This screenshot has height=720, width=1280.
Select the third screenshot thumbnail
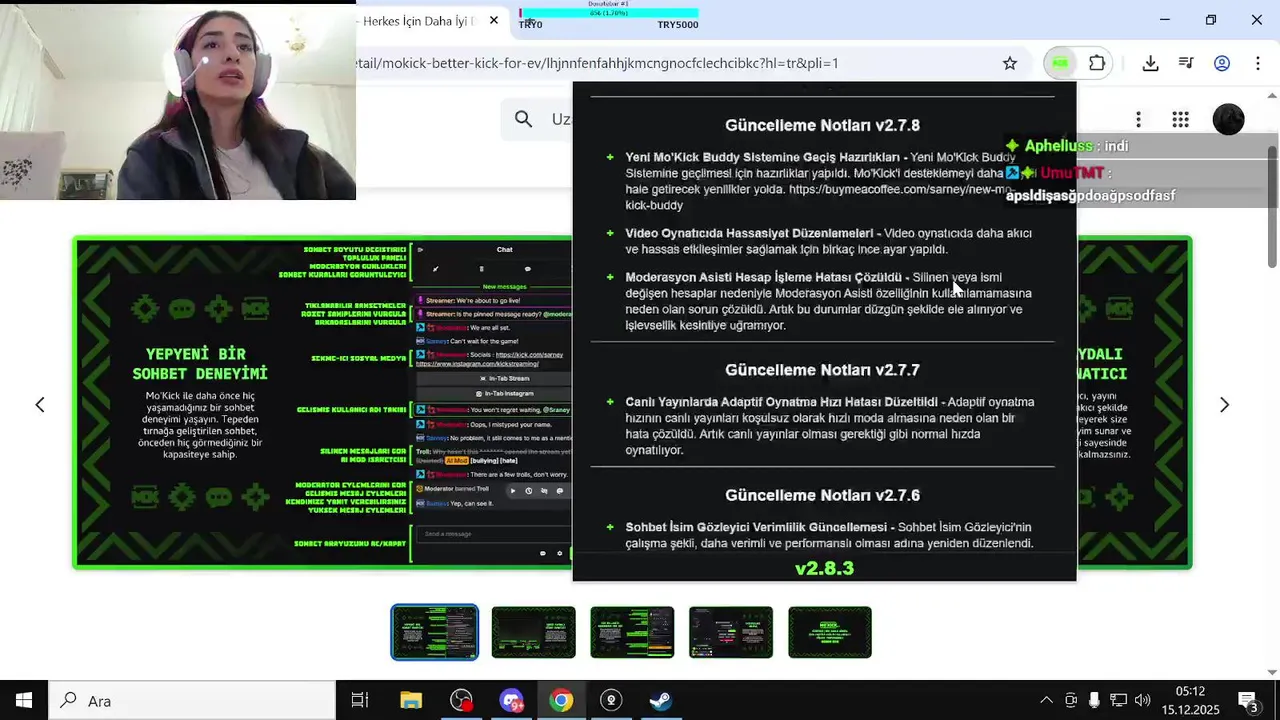tap(632, 632)
